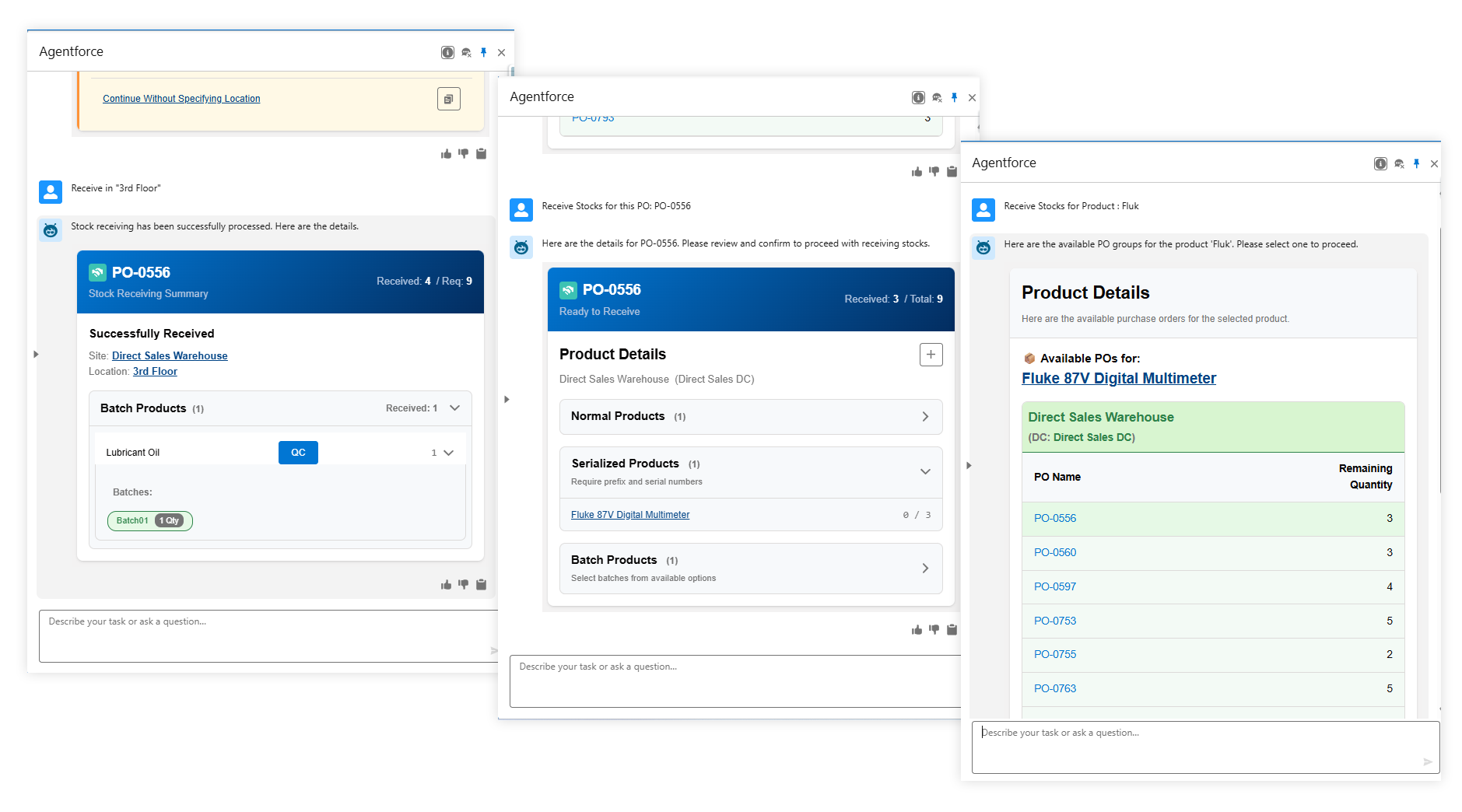Select PO-0755 in available POs list

click(x=1055, y=655)
